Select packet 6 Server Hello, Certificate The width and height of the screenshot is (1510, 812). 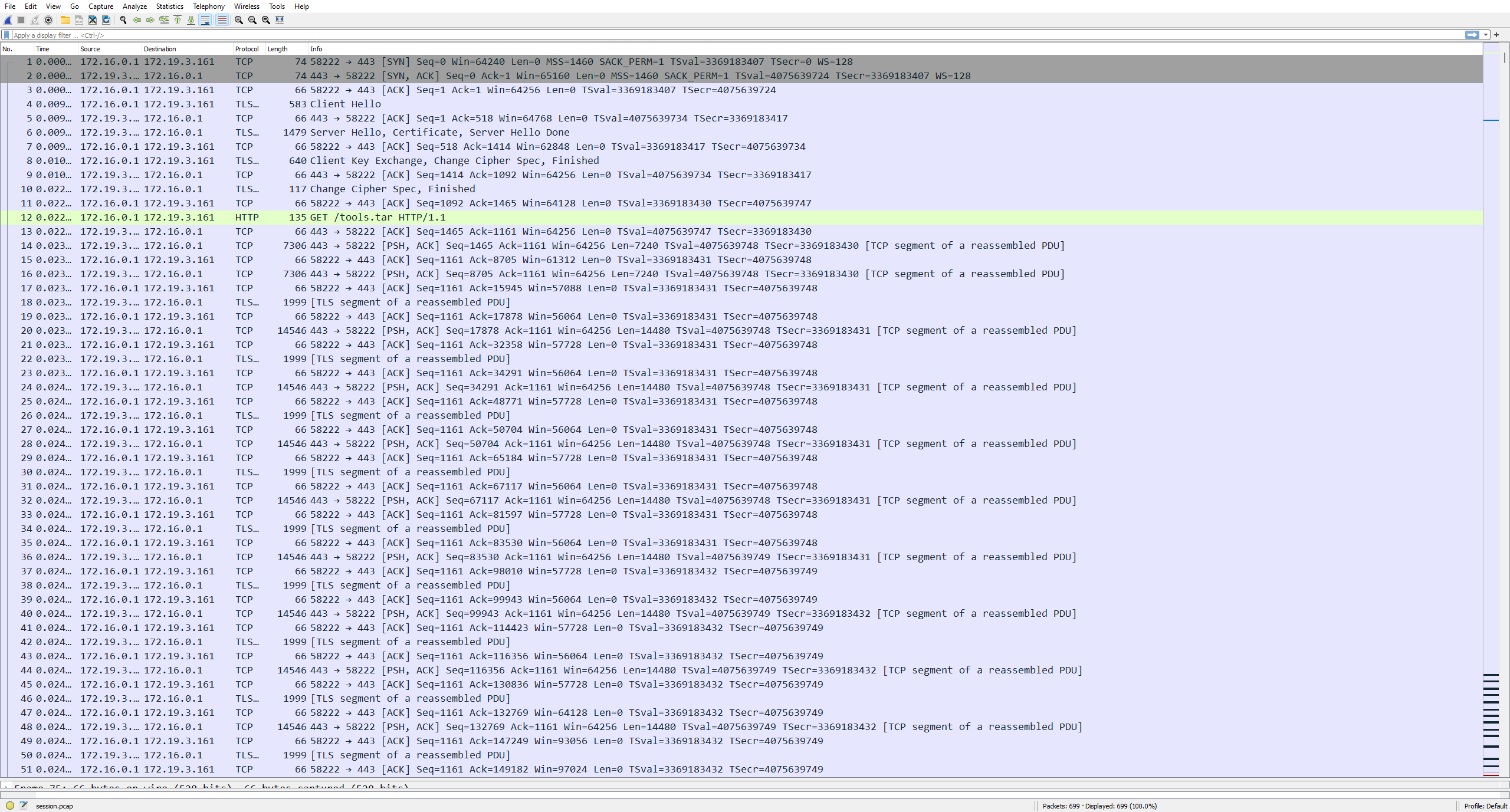(741, 133)
